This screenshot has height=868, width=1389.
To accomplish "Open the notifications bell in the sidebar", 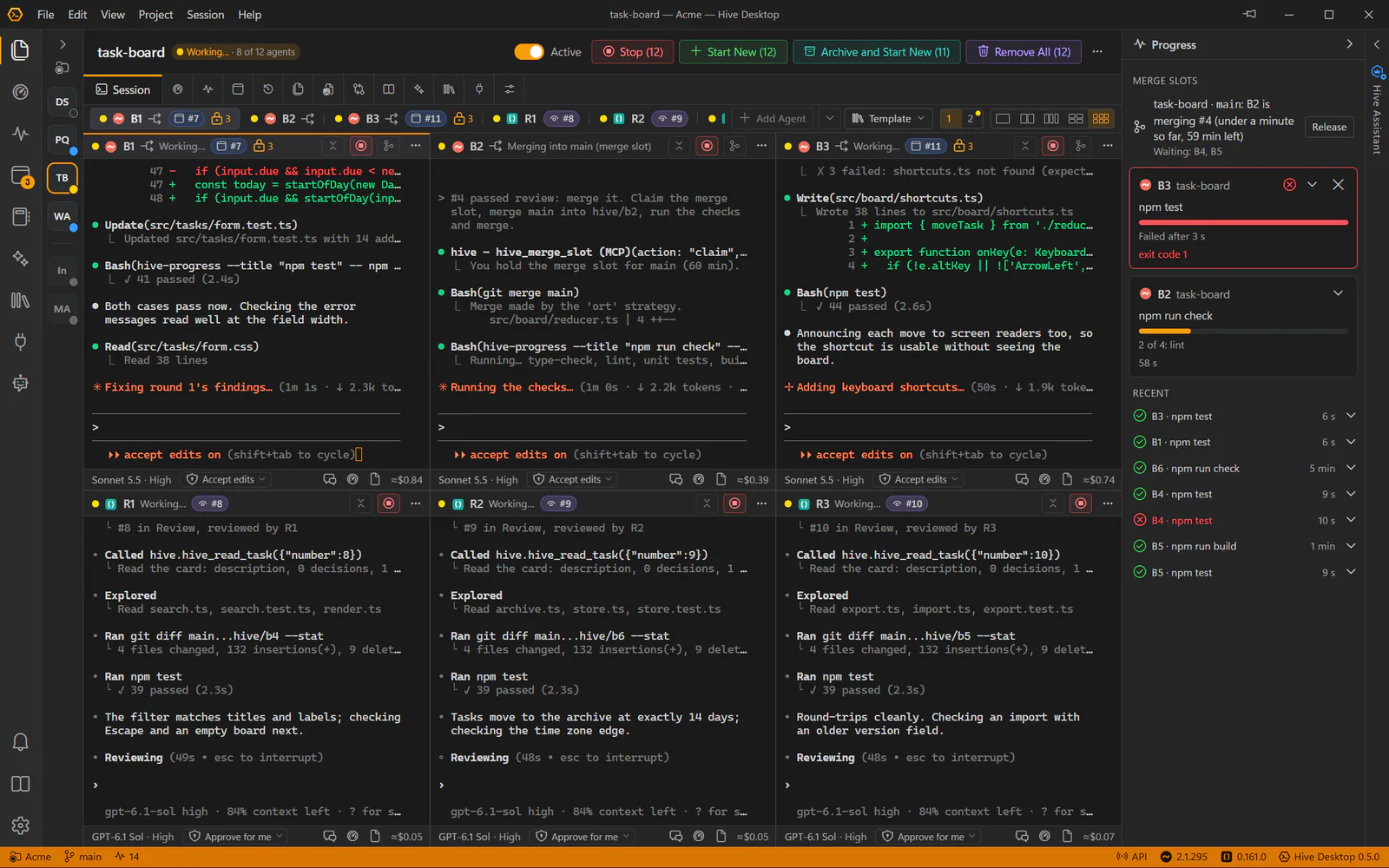I will 20,742.
